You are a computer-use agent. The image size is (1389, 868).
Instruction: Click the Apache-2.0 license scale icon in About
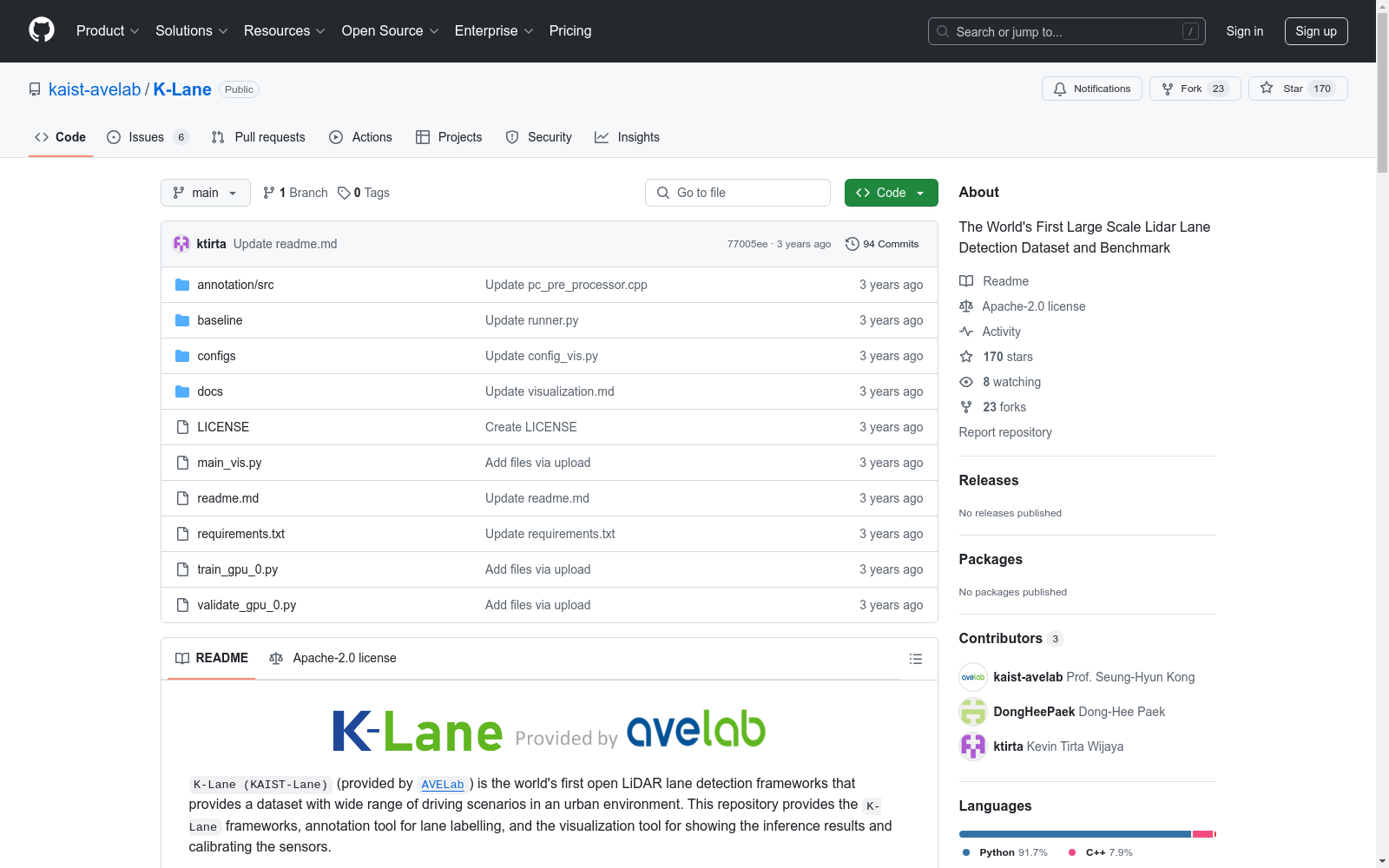coord(966,306)
